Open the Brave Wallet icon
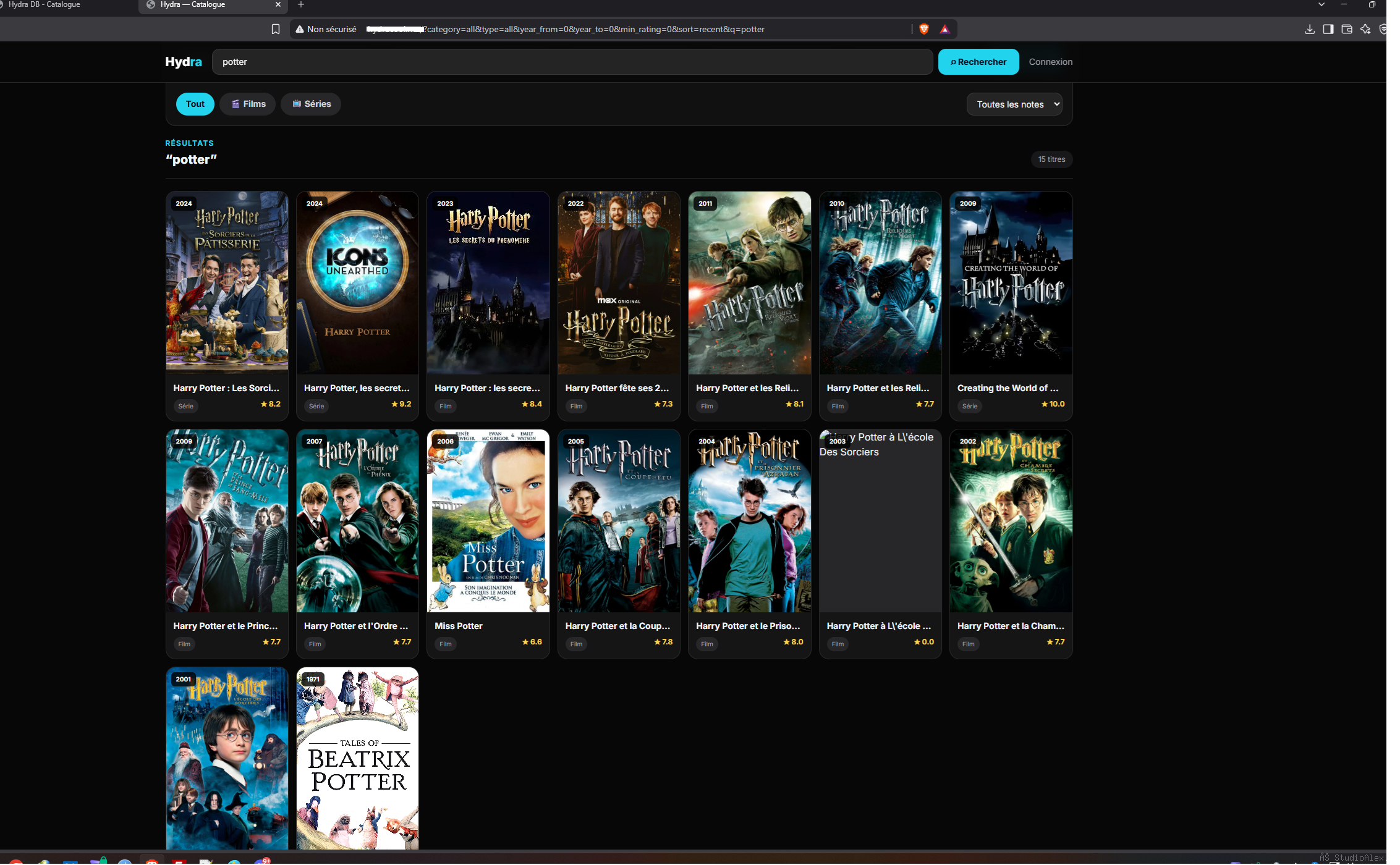This screenshot has height=865, width=1400. point(1347,29)
